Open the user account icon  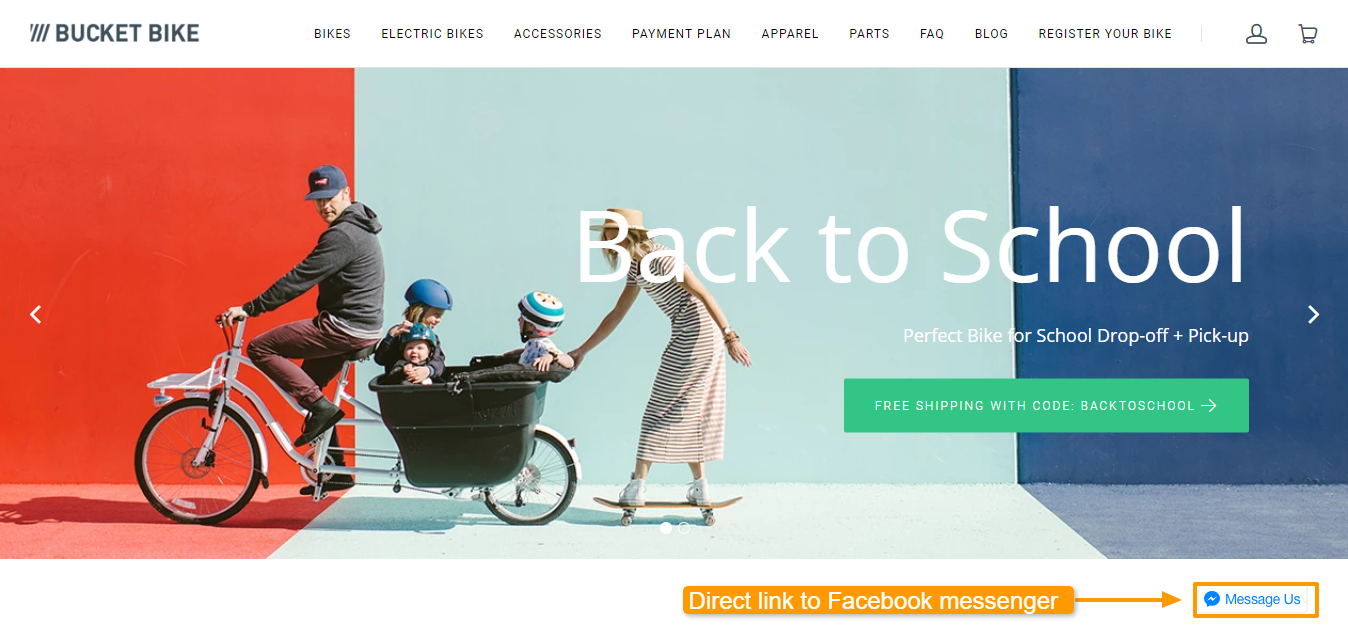pos(1256,34)
